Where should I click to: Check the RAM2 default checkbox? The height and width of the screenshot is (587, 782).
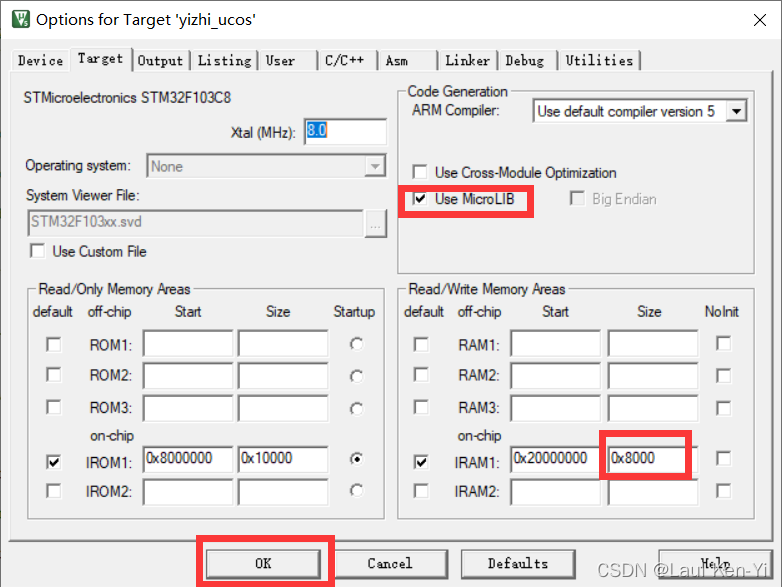[x=421, y=375]
